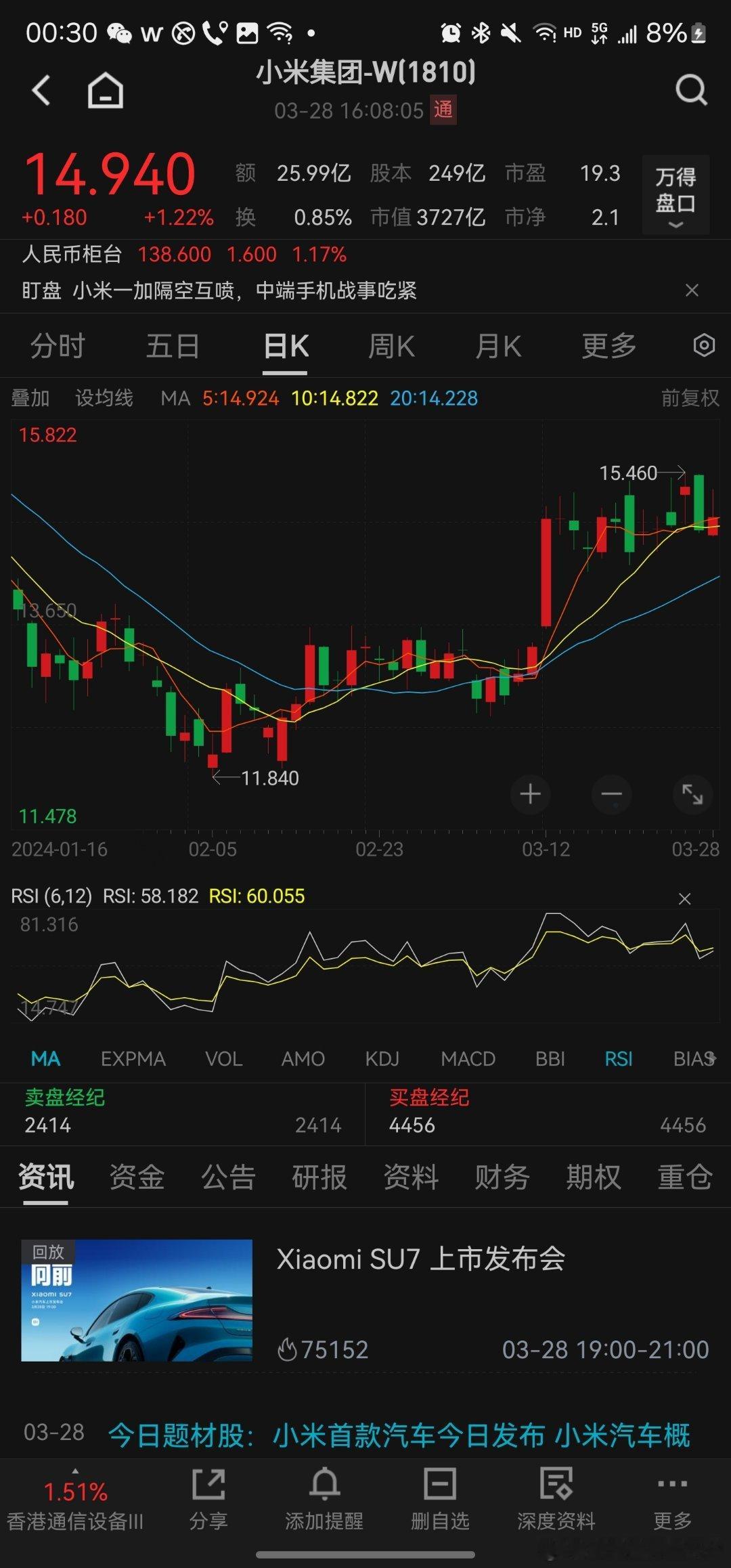Expand chart to fullscreen icon
Viewport: 731px width, 1568px height.
coord(692,794)
